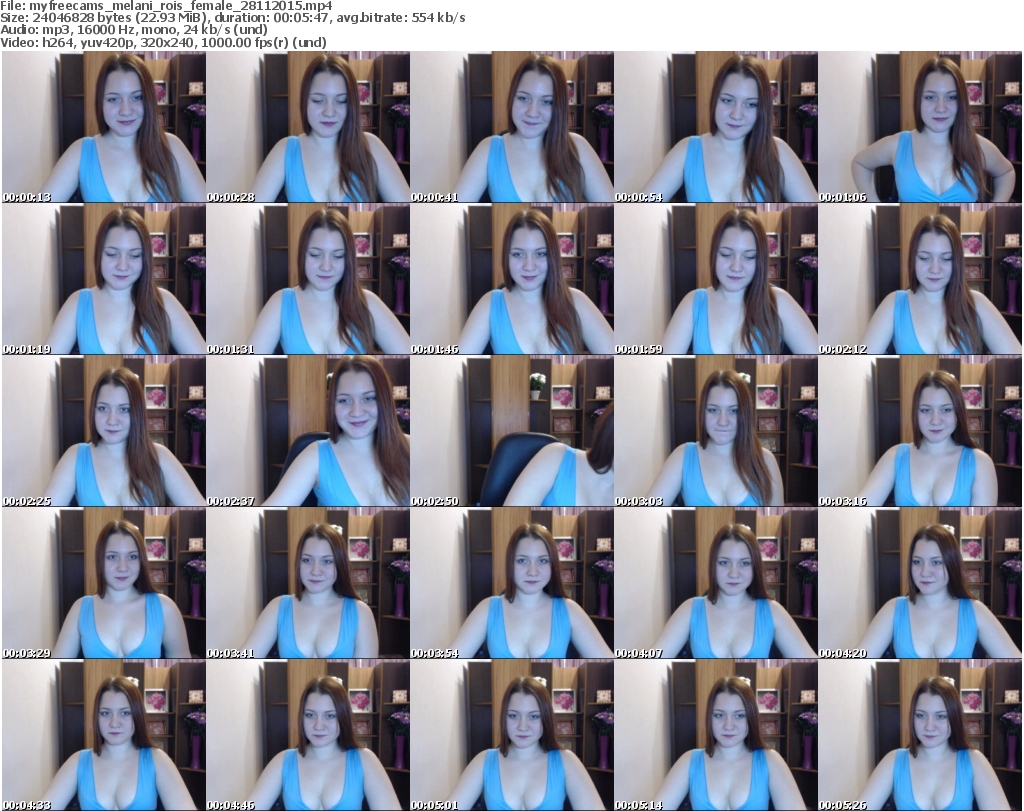The image size is (1024, 811).
Task: Select the thumbnail timestamped 00:05:14
Action: [x=716, y=735]
